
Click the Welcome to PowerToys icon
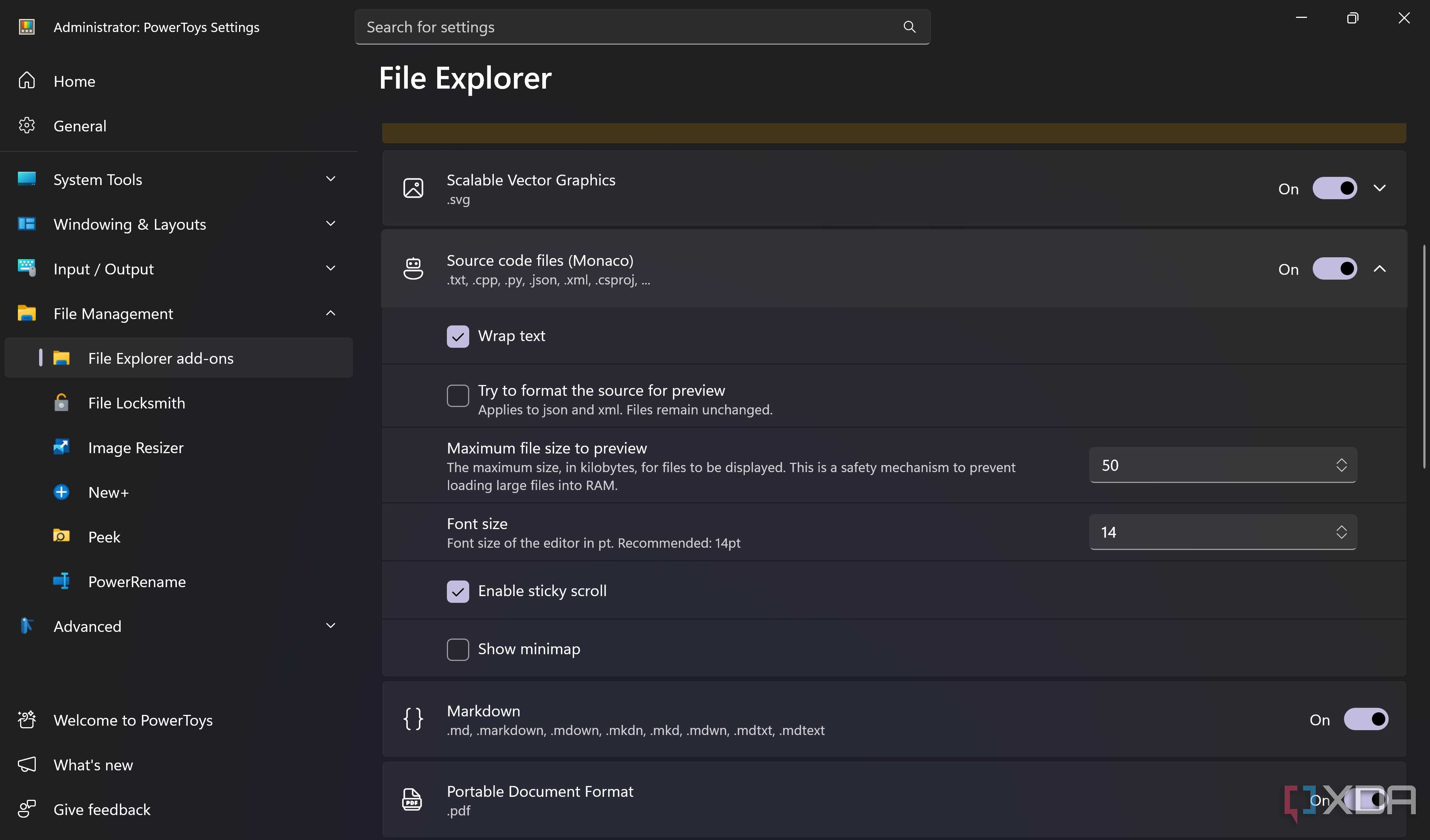(x=27, y=720)
